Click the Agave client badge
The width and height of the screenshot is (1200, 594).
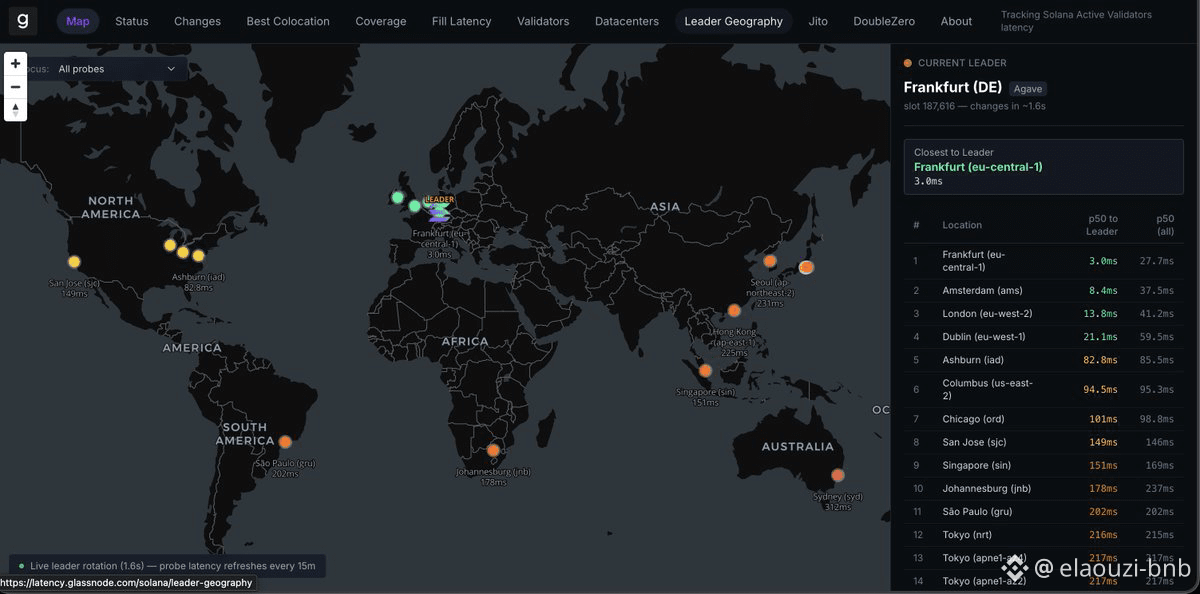1028,89
